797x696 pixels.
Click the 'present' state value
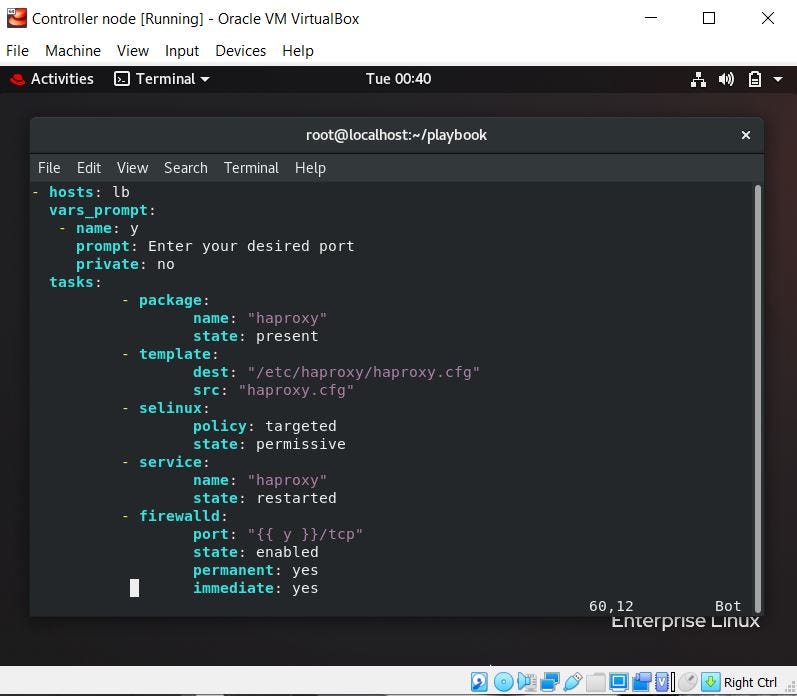pyautogui.click(x=287, y=337)
